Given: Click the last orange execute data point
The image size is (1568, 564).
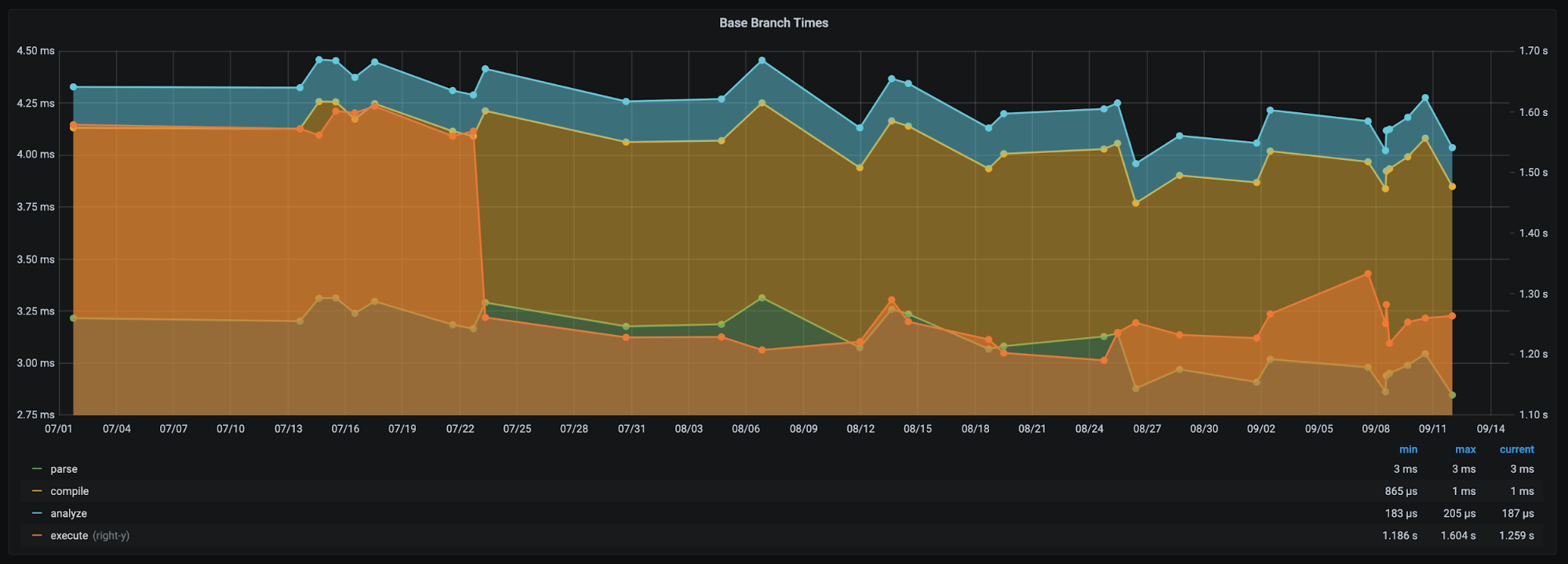Looking at the screenshot, I should click(x=1453, y=316).
